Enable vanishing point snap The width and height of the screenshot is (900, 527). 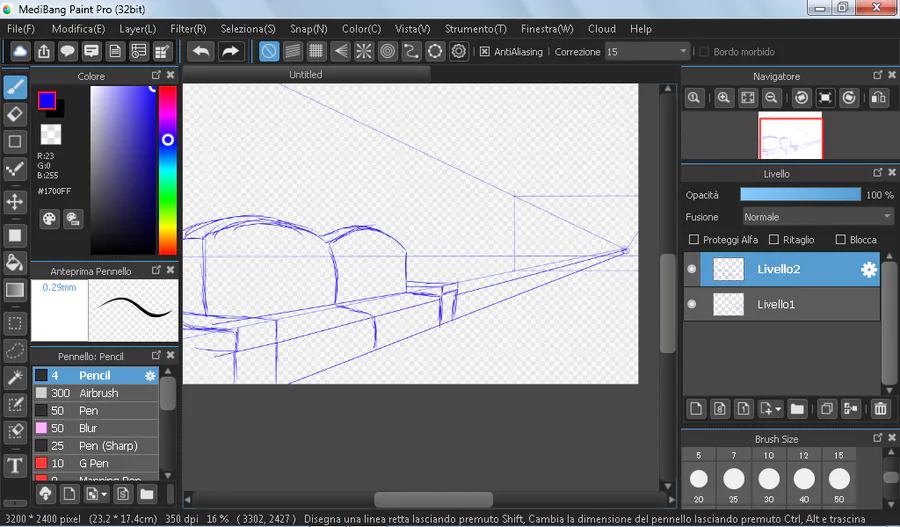(x=340, y=52)
